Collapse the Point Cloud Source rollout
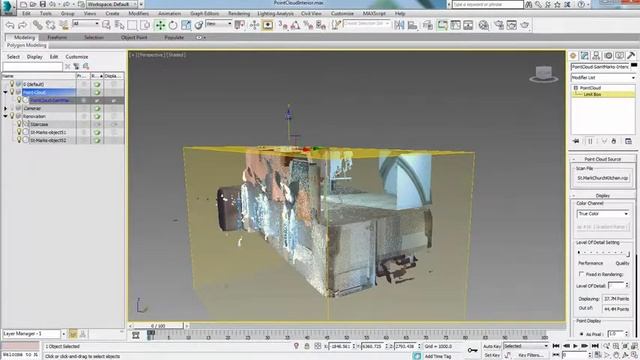 point(602,159)
